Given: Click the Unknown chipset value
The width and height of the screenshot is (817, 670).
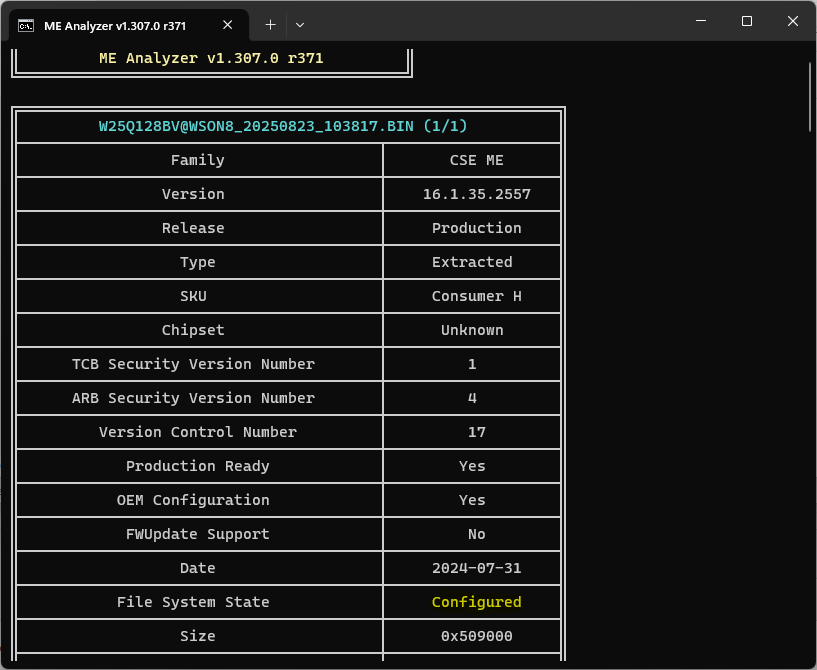Looking at the screenshot, I should tap(472, 330).
